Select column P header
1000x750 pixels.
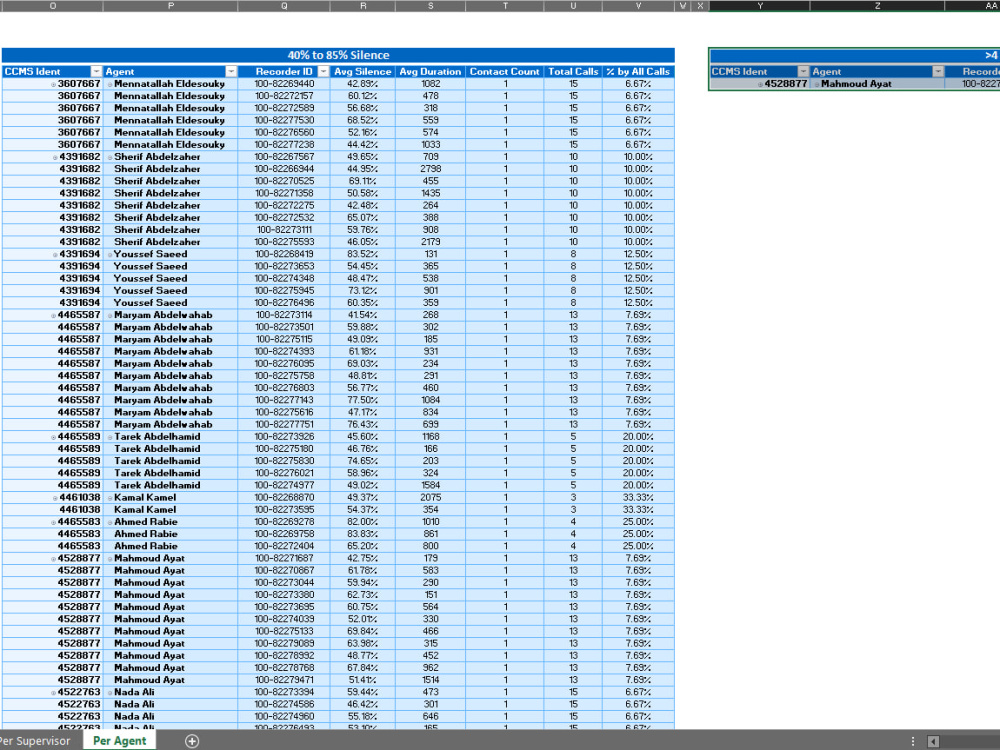[x=170, y=6]
